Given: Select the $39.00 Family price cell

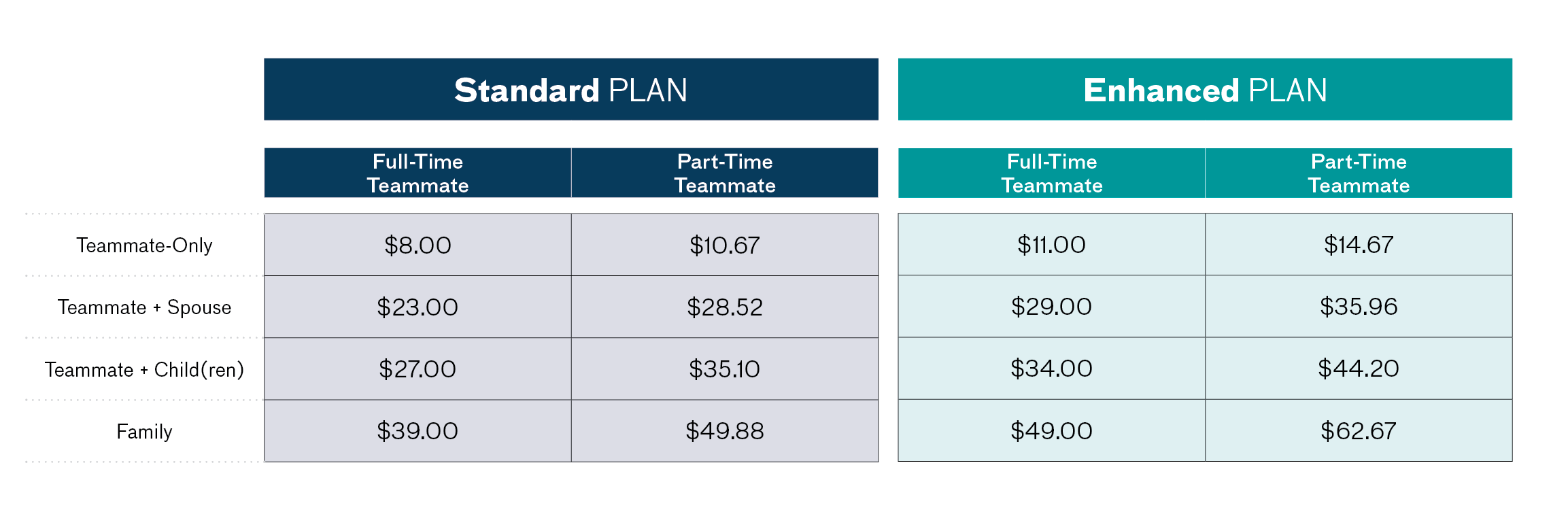Looking at the screenshot, I should (417, 431).
